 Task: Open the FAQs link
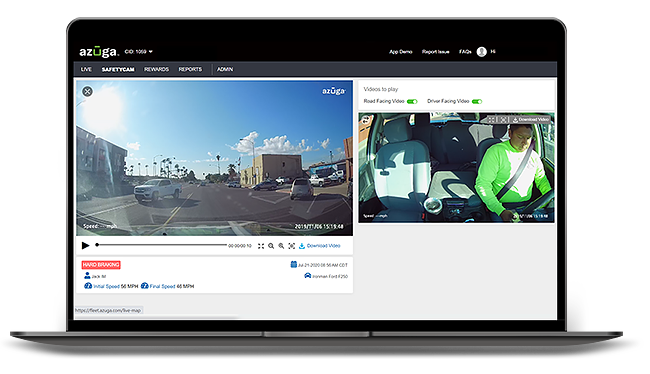(465, 52)
